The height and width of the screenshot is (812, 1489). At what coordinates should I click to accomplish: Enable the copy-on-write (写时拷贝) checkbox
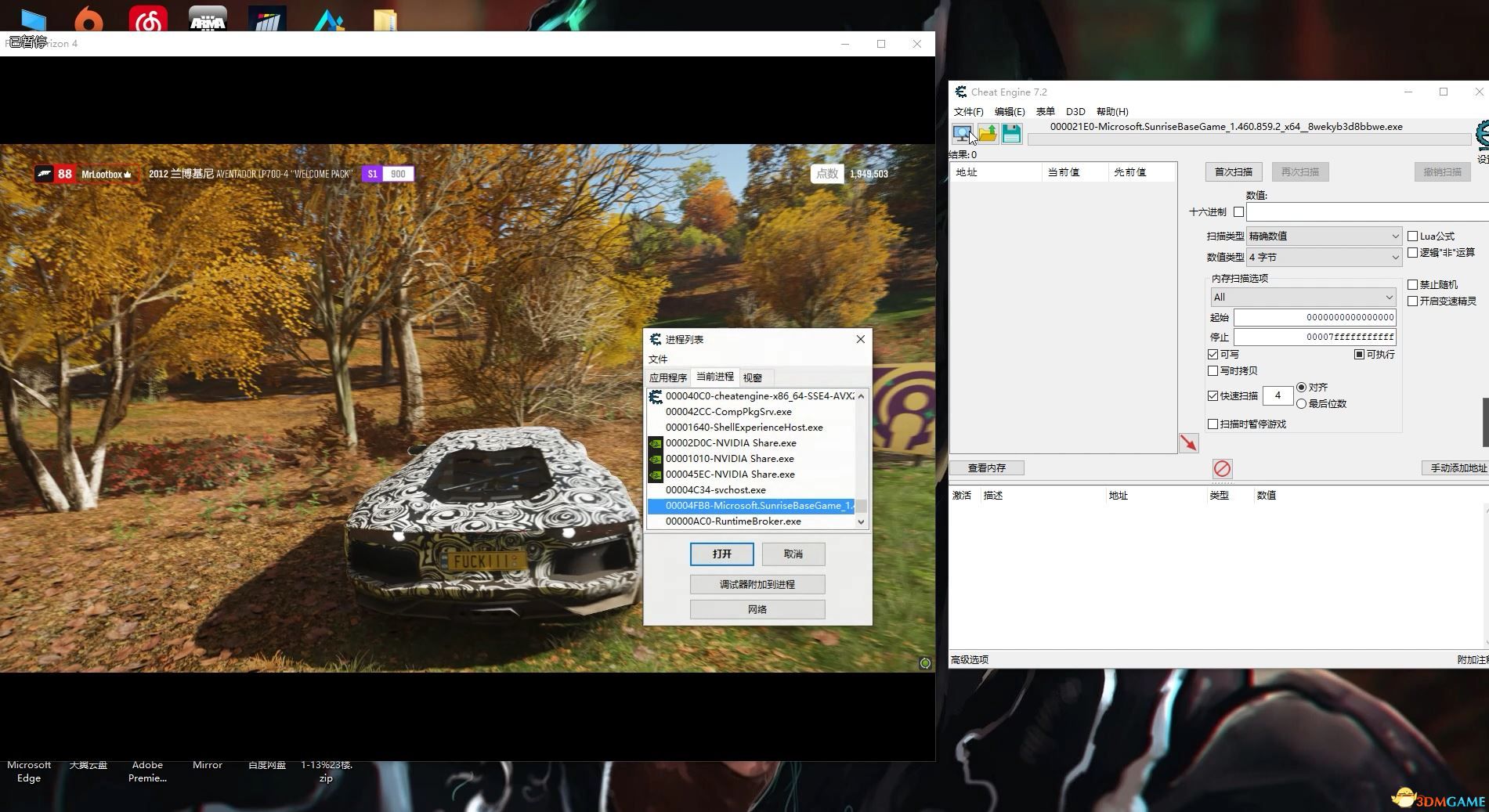tap(1213, 371)
